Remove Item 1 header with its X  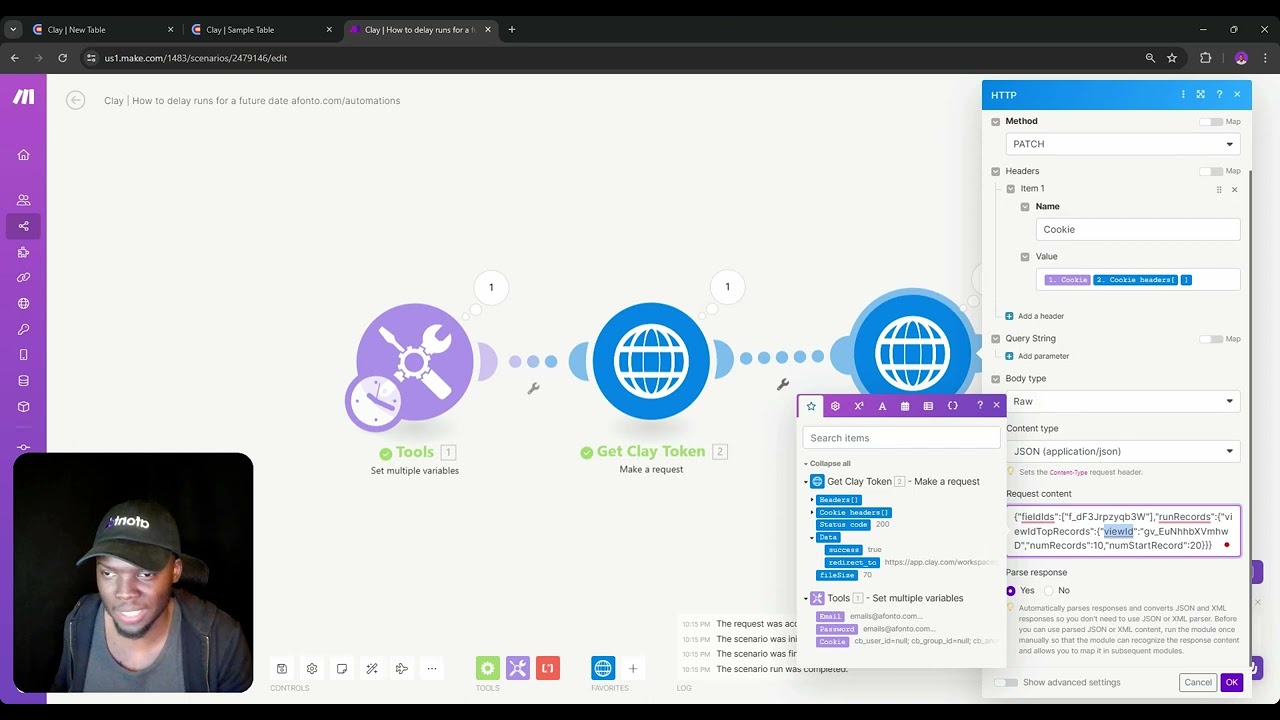pyautogui.click(x=1234, y=190)
